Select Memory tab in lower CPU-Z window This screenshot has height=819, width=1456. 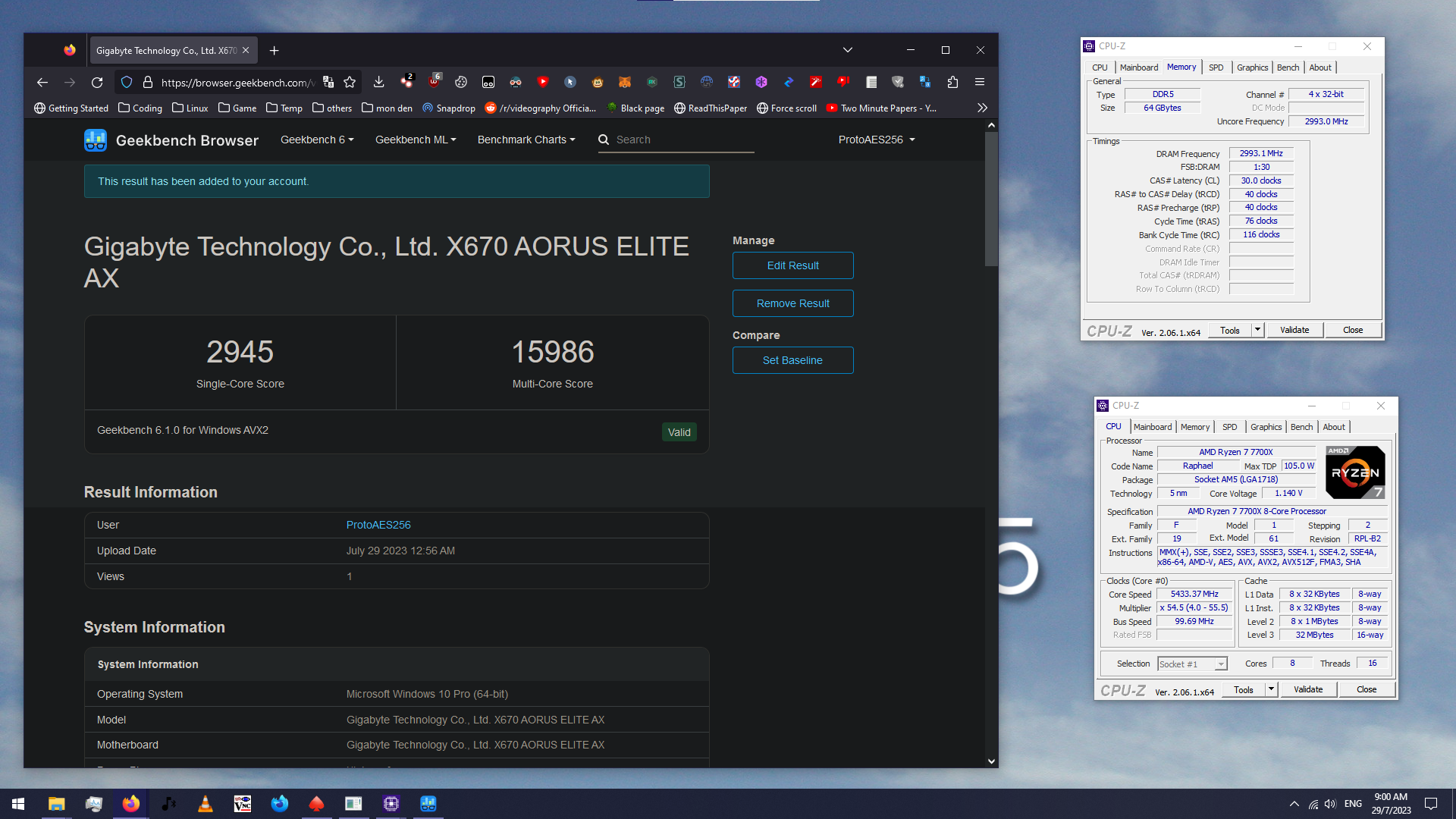[1195, 427]
